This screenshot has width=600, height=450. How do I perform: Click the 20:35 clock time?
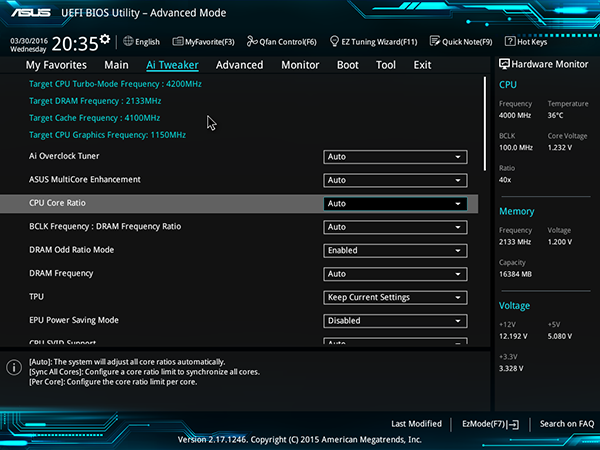click(x=75, y=44)
